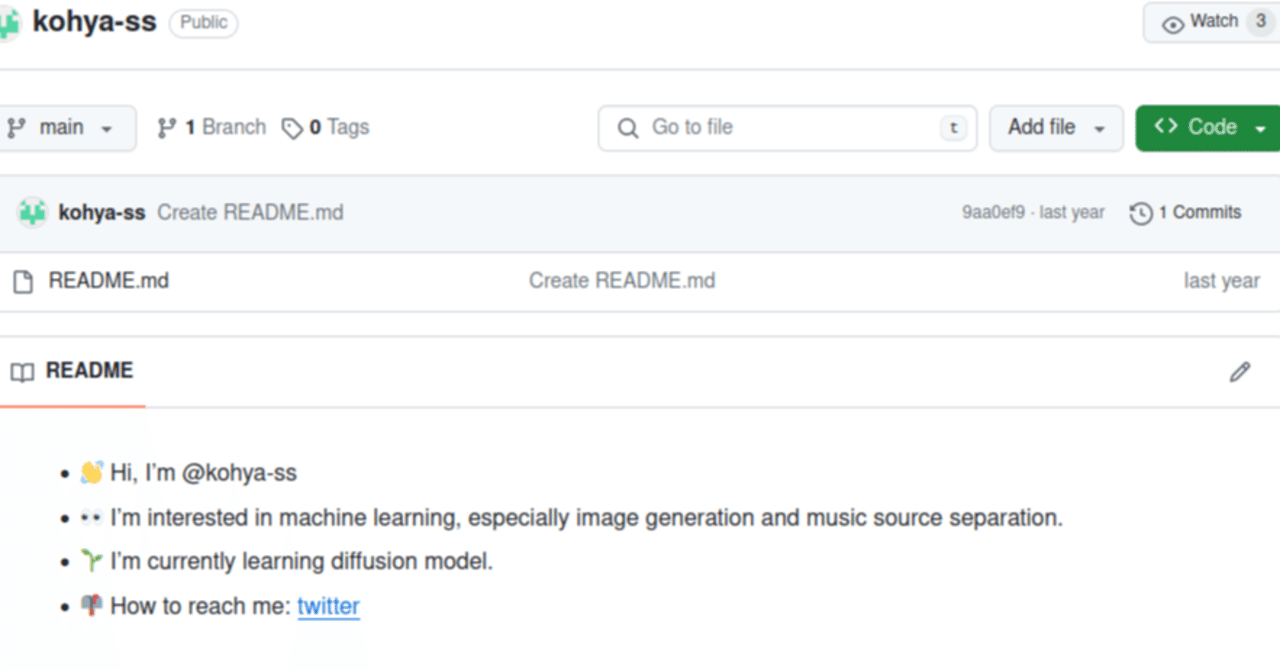Open the green Code dropdown

(1210, 128)
